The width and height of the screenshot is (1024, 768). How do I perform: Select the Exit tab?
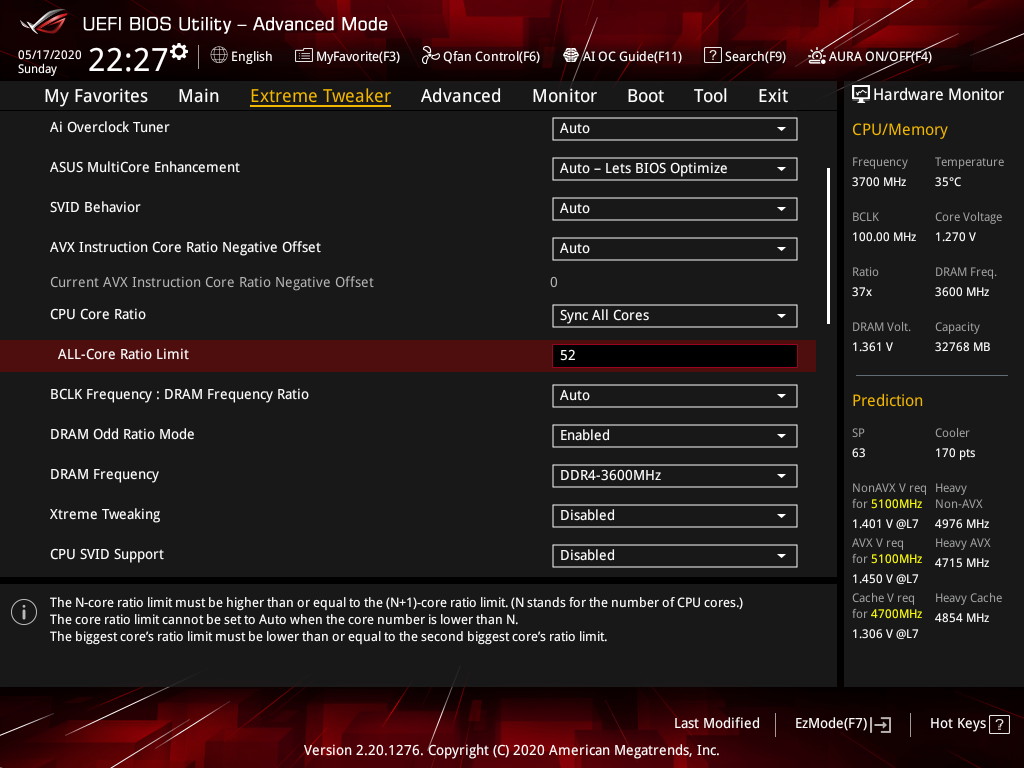(773, 96)
